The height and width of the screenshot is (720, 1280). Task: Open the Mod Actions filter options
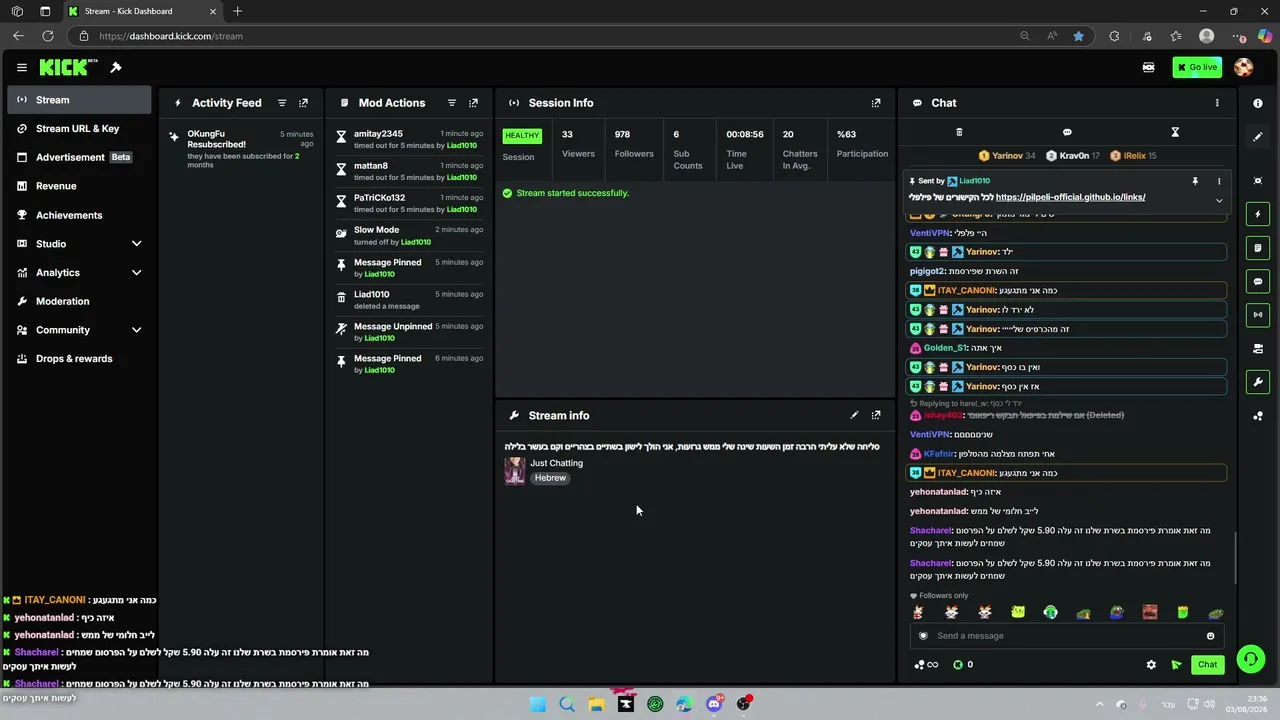click(x=452, y=103)
